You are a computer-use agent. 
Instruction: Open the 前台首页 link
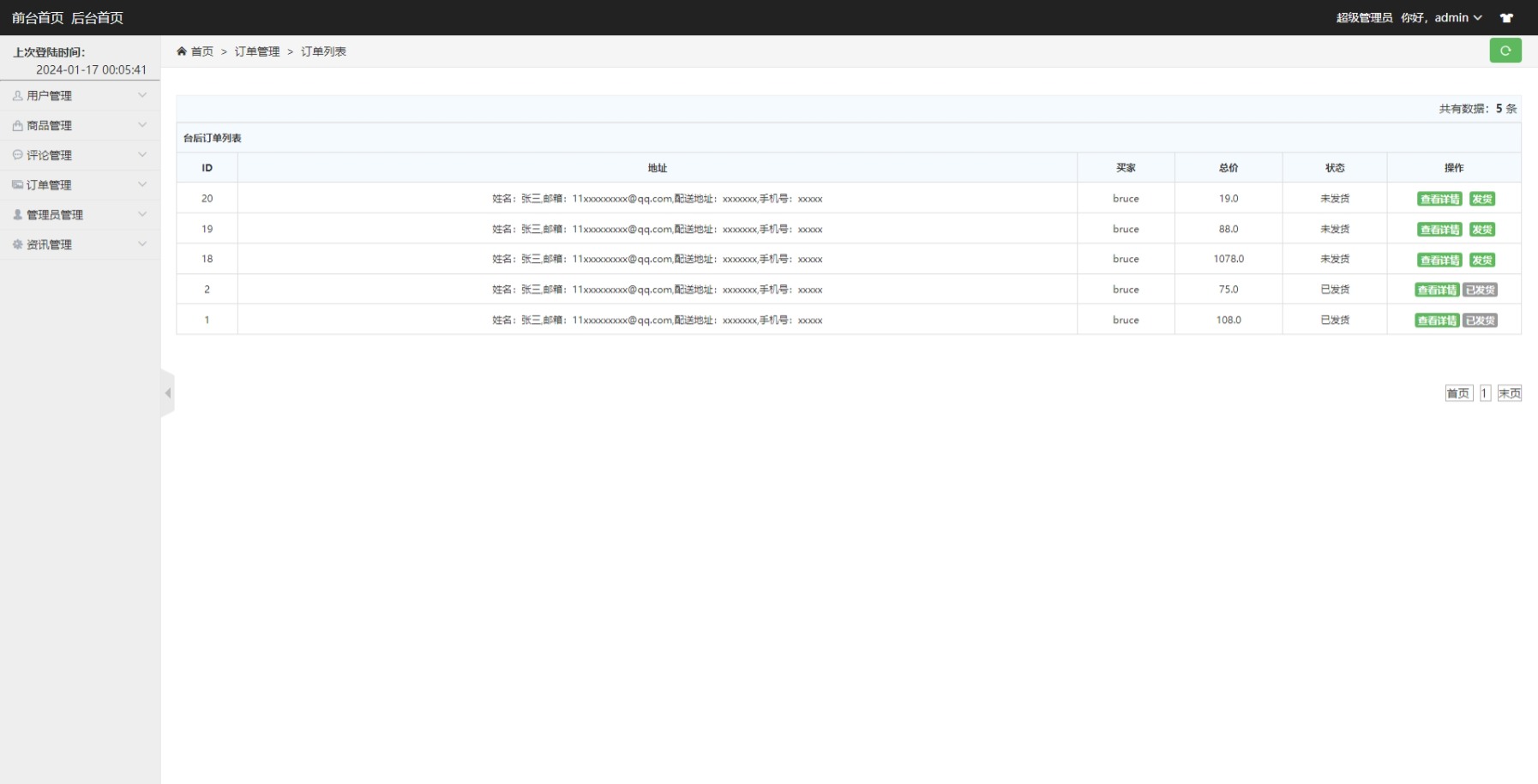pyautogui.click(x=38, y=18)
